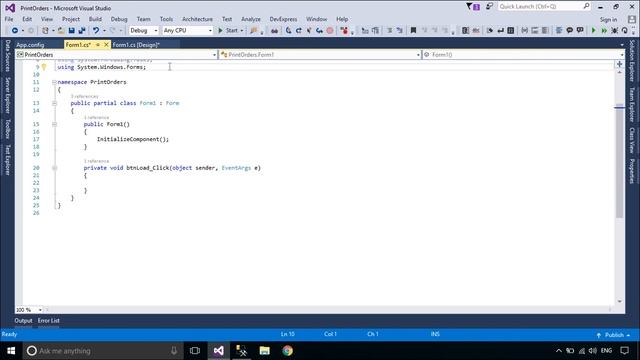Open the DevExpress menu
Screen dimensions: 640x360
pos(283,19)
